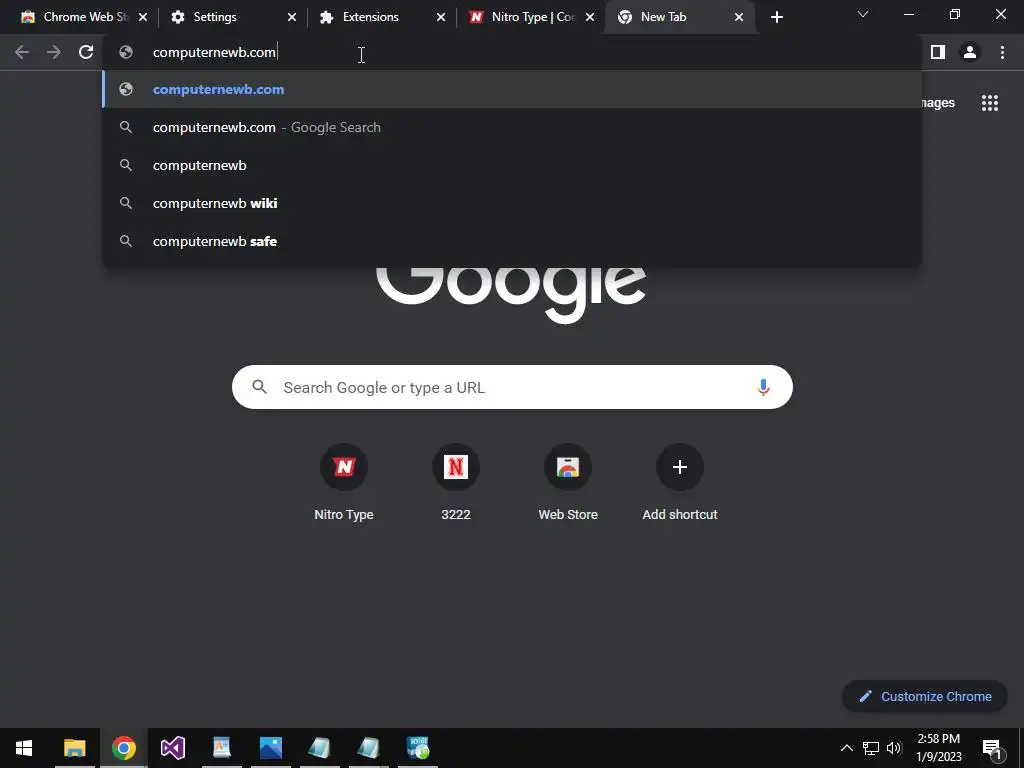Go back with the back arrow
Viewport: 1024px width, 768px height.
pos(22,52)
